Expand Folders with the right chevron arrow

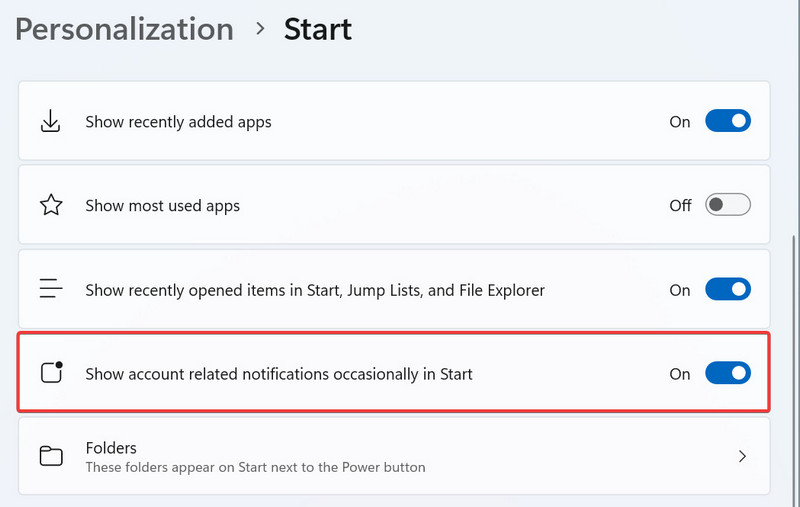click(x=742, y=457)
